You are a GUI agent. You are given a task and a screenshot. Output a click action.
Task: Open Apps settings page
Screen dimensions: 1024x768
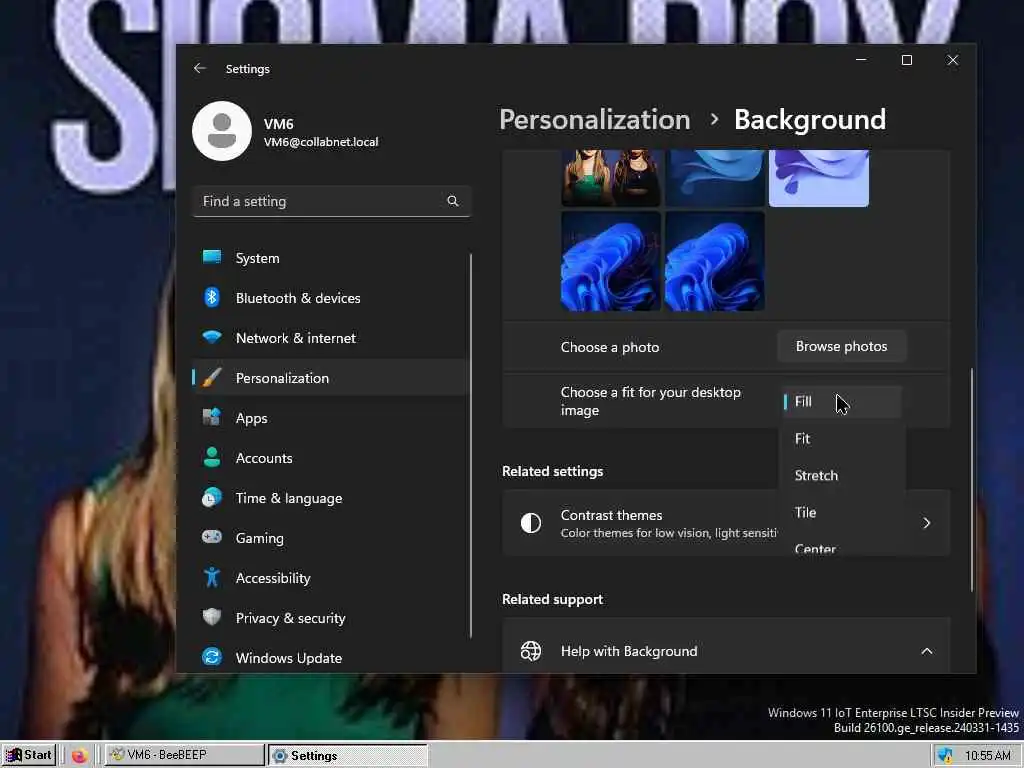click(x=331, y=418)
